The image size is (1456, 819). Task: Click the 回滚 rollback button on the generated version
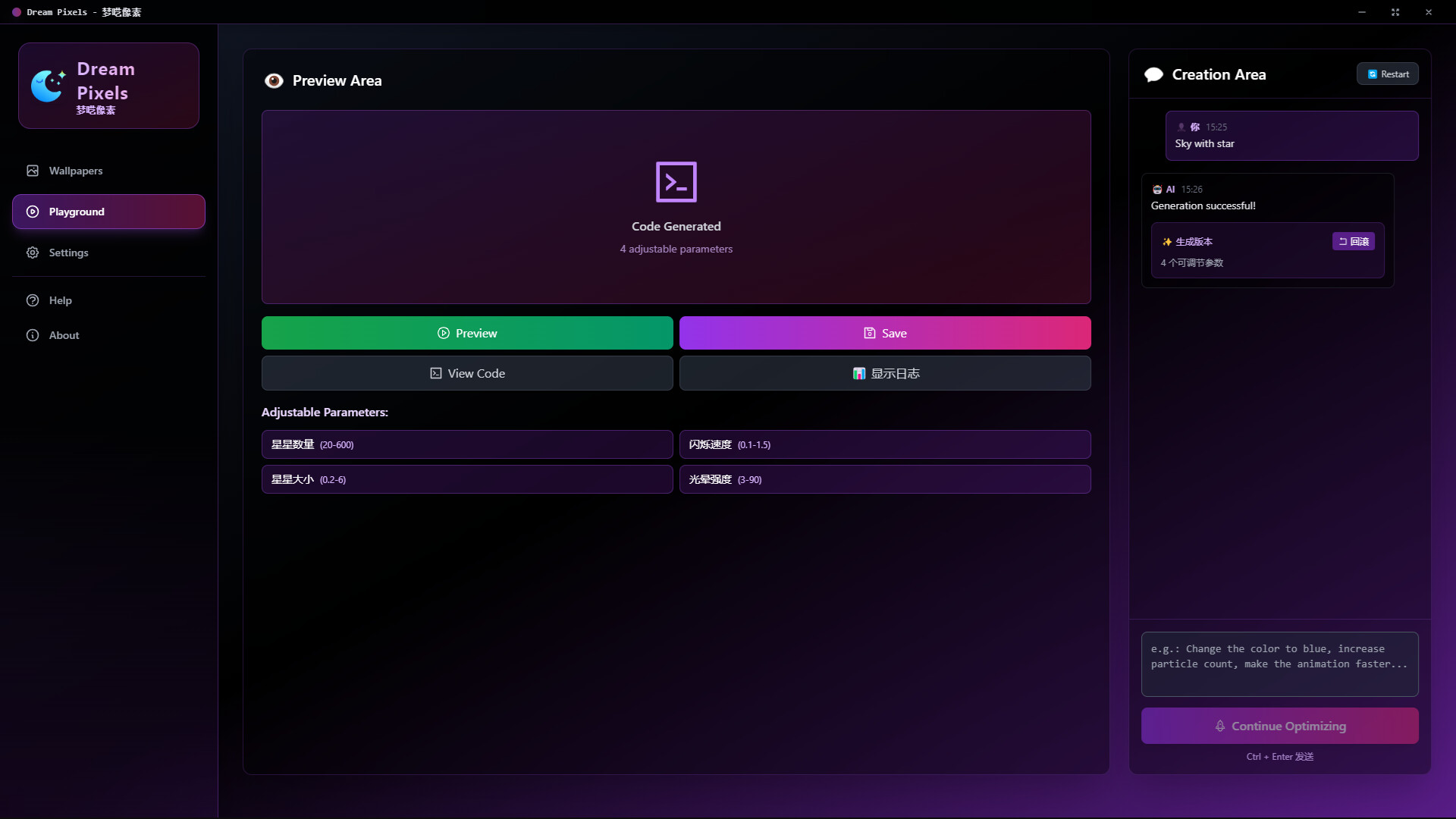[x=1354, y=241]
